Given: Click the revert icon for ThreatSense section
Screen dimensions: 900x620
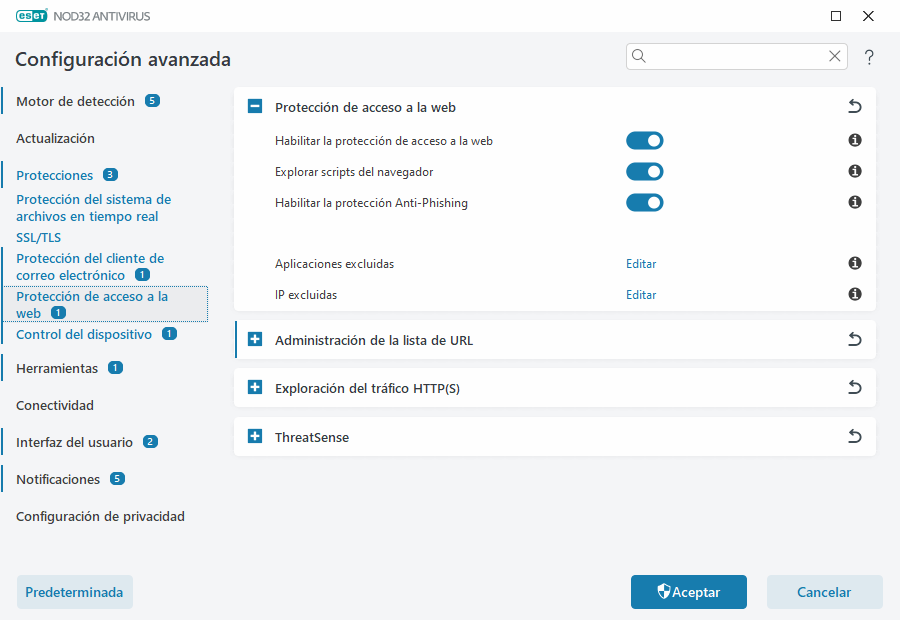Looking at the screenshot, I should [x=854, y=436].
